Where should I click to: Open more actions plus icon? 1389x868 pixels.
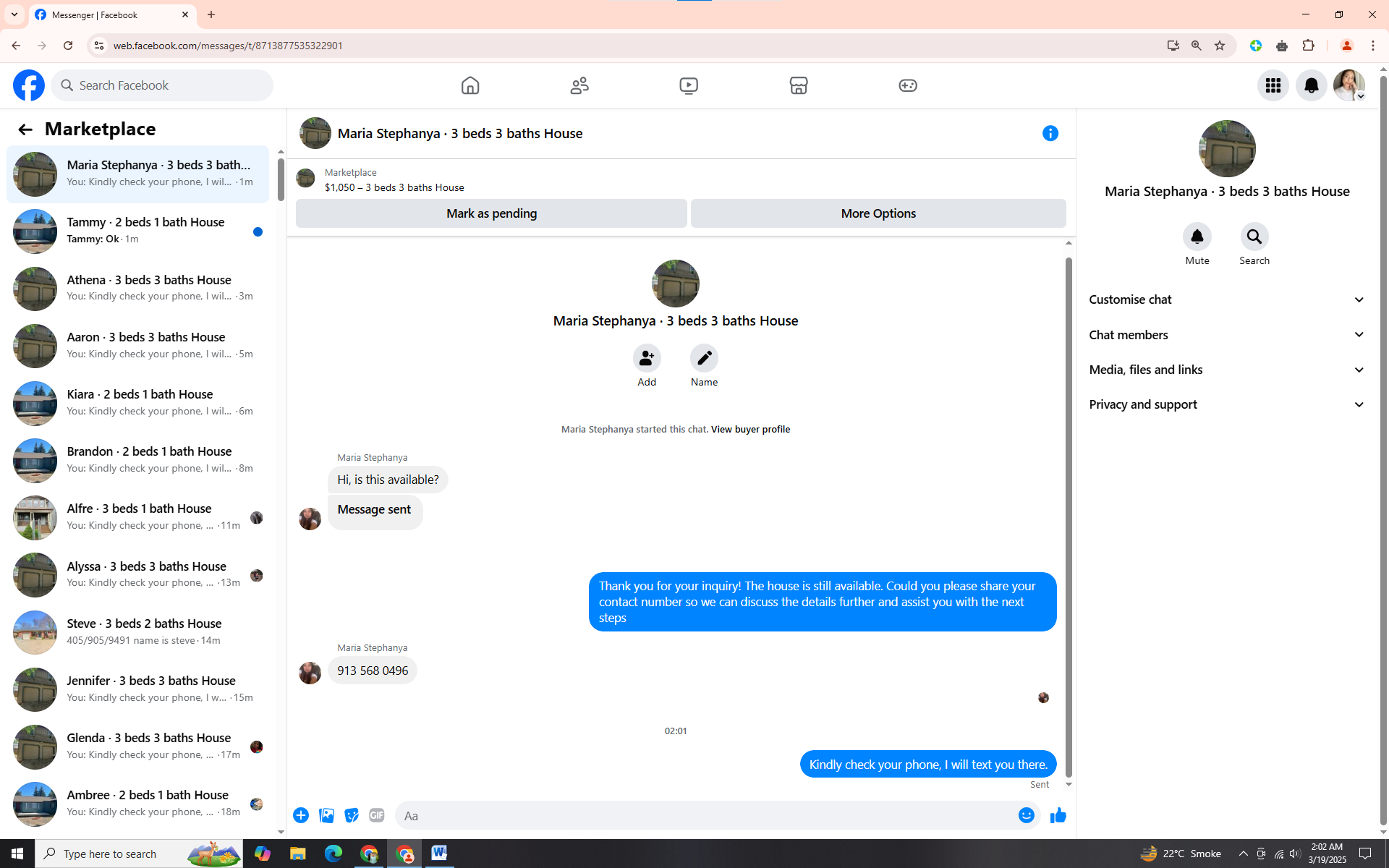tap(301, 815)
